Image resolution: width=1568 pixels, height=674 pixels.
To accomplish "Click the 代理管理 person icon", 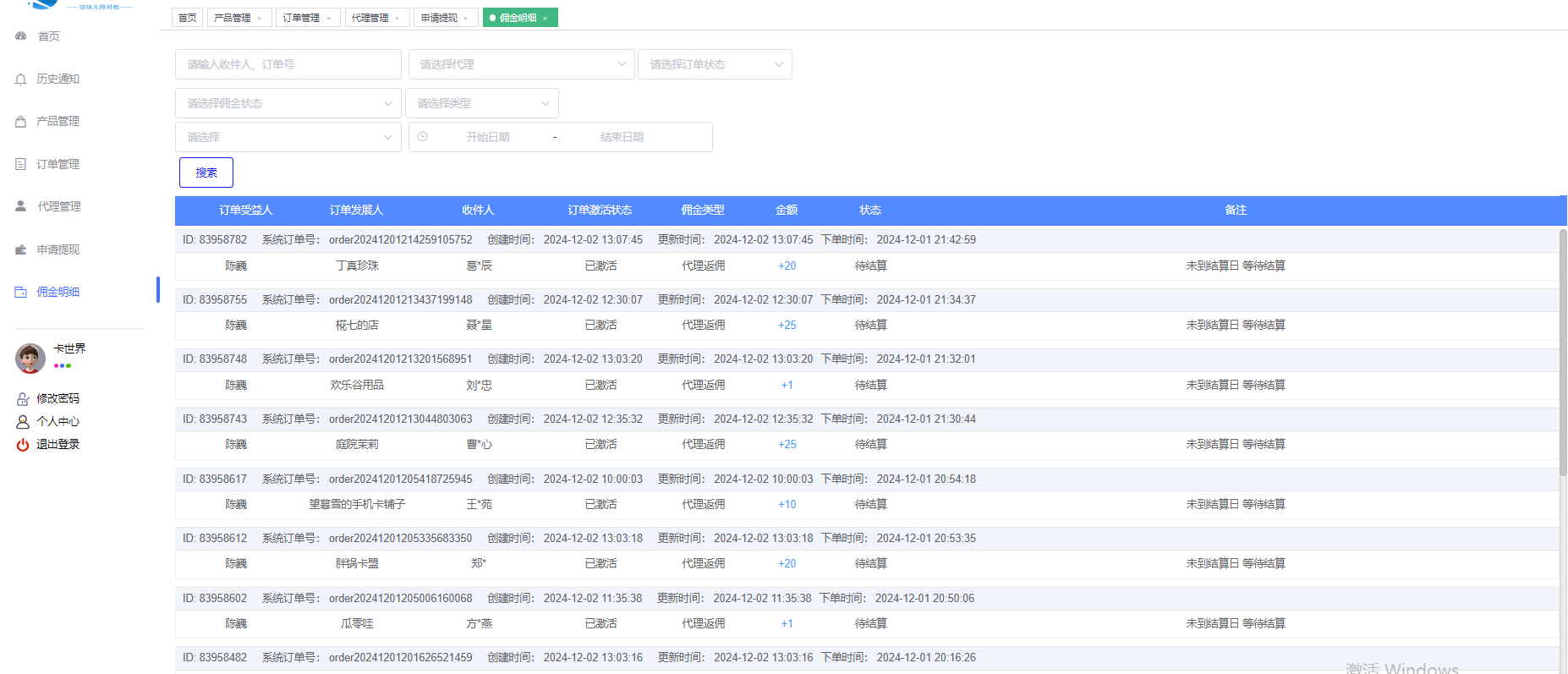I will point(21,206).
